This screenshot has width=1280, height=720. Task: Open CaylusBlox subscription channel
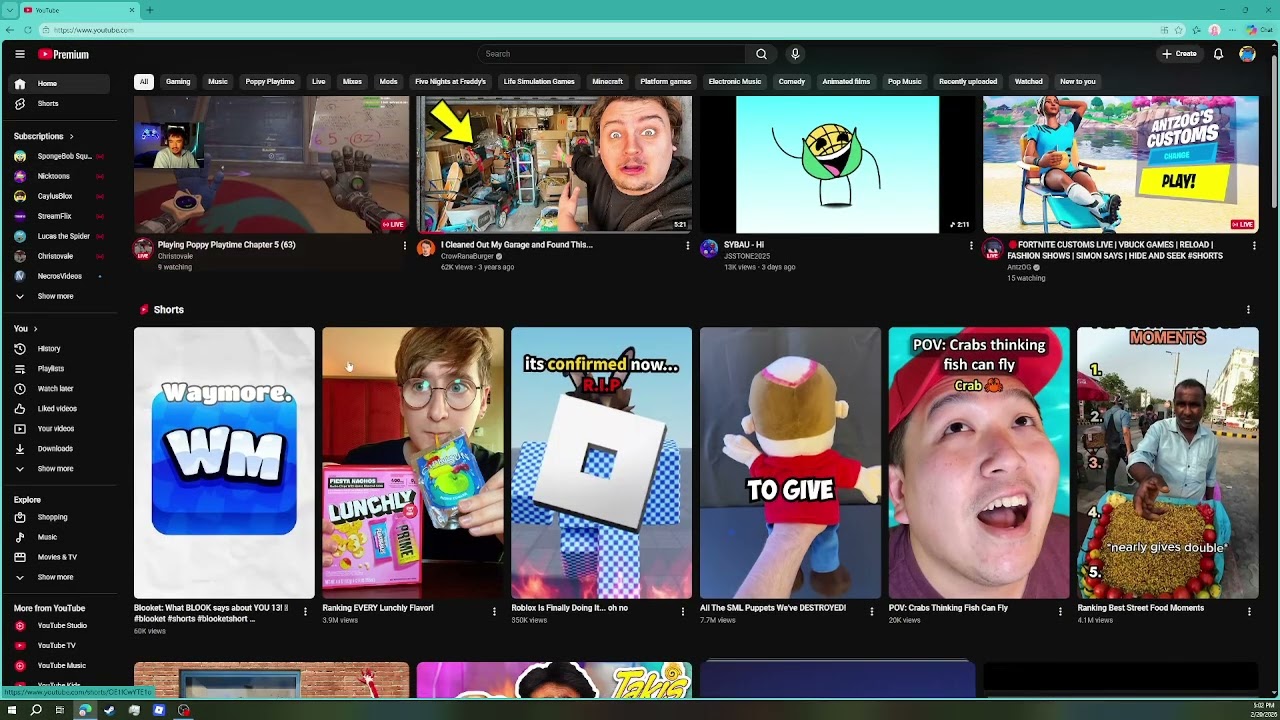point(60,196)
